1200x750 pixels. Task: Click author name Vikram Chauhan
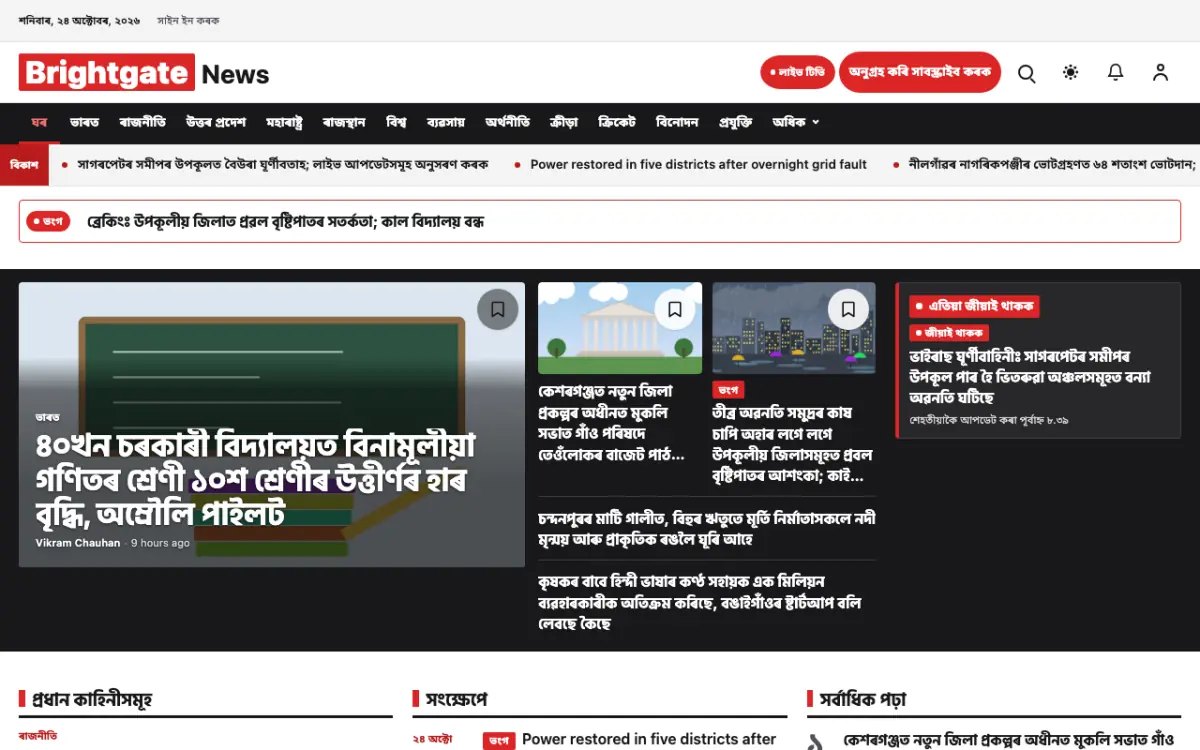click(78, 543)
